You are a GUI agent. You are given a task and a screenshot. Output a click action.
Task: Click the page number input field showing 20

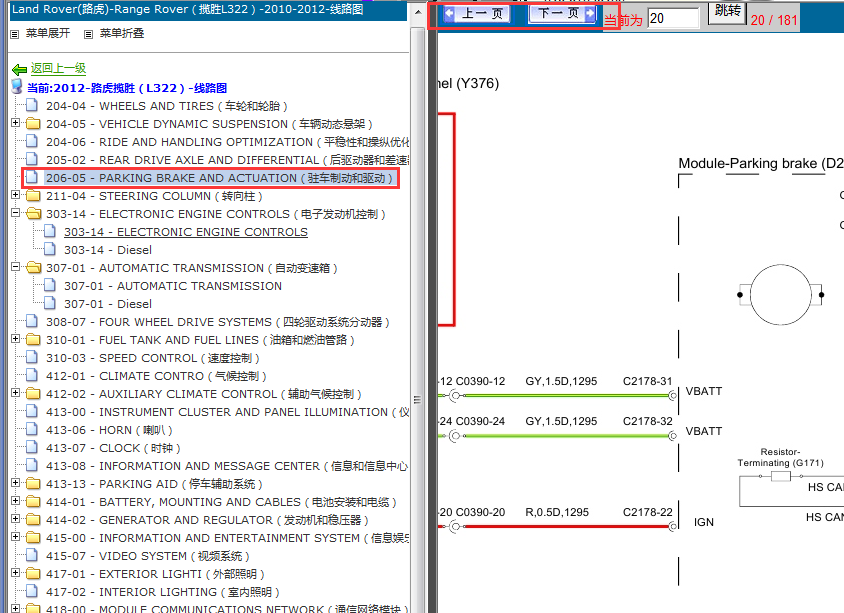click(x=673, y=18)
